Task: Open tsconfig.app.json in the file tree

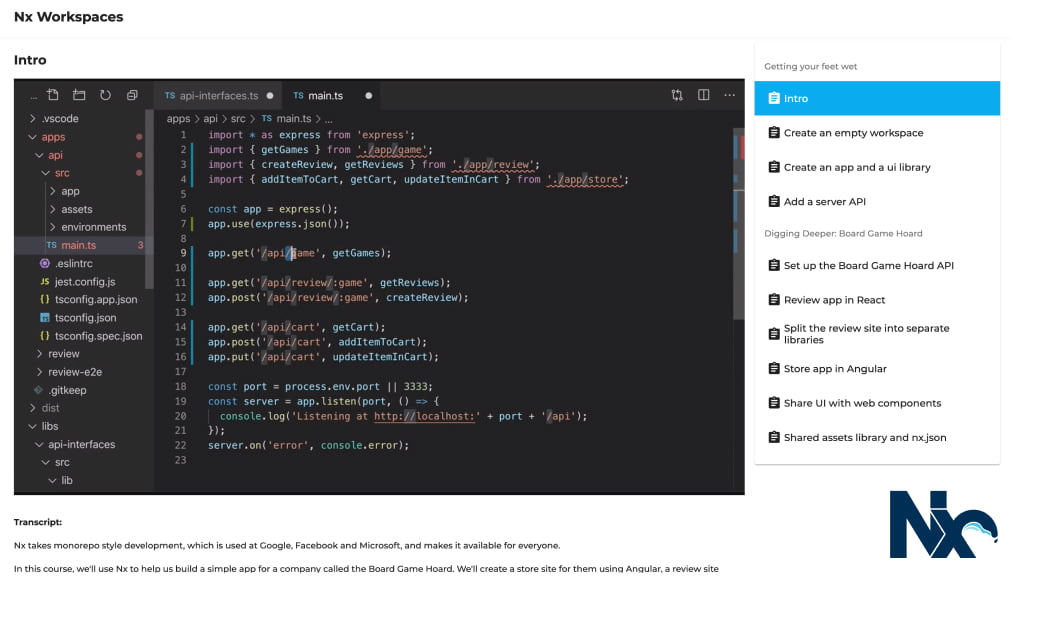Action: tap(96, 299)
